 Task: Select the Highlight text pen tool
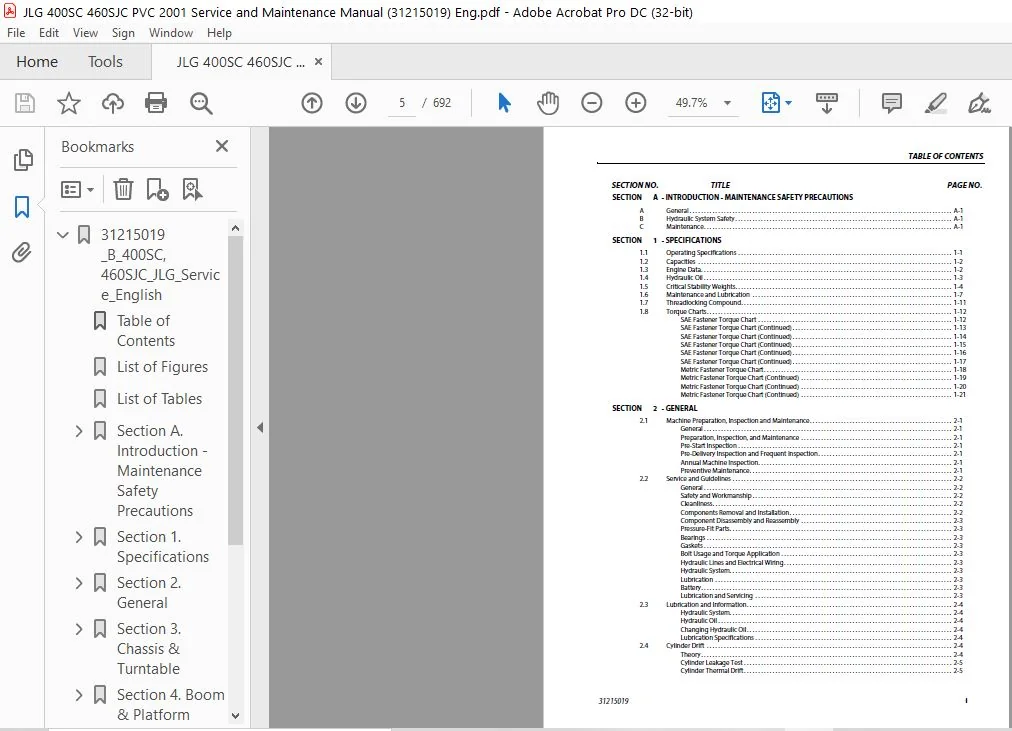point(935,103)
